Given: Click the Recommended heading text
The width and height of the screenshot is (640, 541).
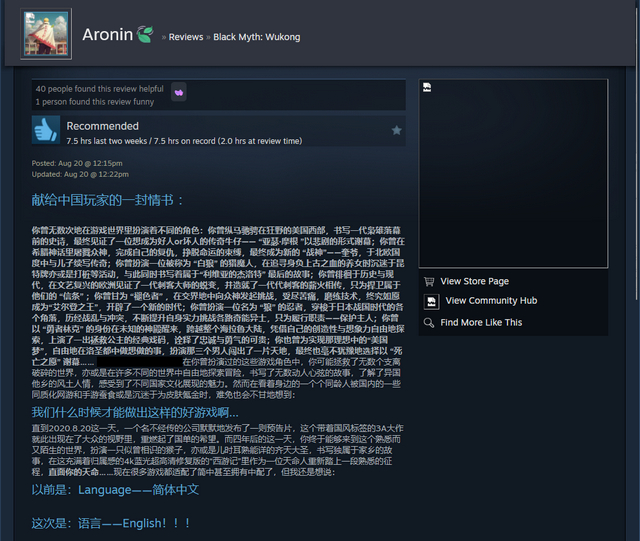Looking at the screenshot, I should pyautogui.click(x=102, y=126).
